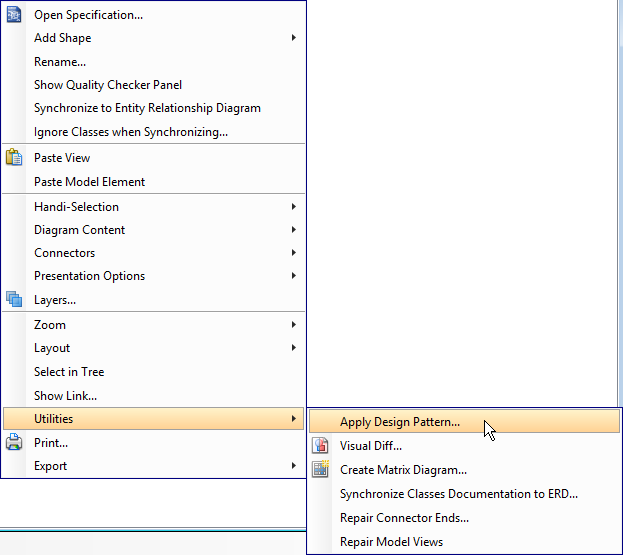Viewport: 623px width, 555px height.
Task: Expand the Presentation Options submenu arrow
Action: click(x=294, y=276)
